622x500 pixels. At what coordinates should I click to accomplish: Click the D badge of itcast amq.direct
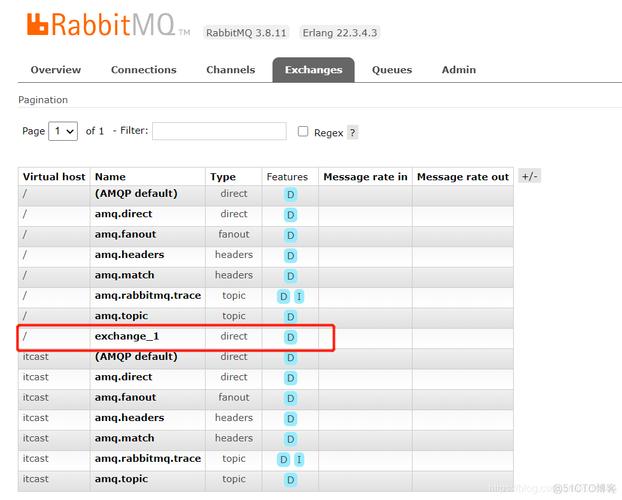tap(290, 378)
